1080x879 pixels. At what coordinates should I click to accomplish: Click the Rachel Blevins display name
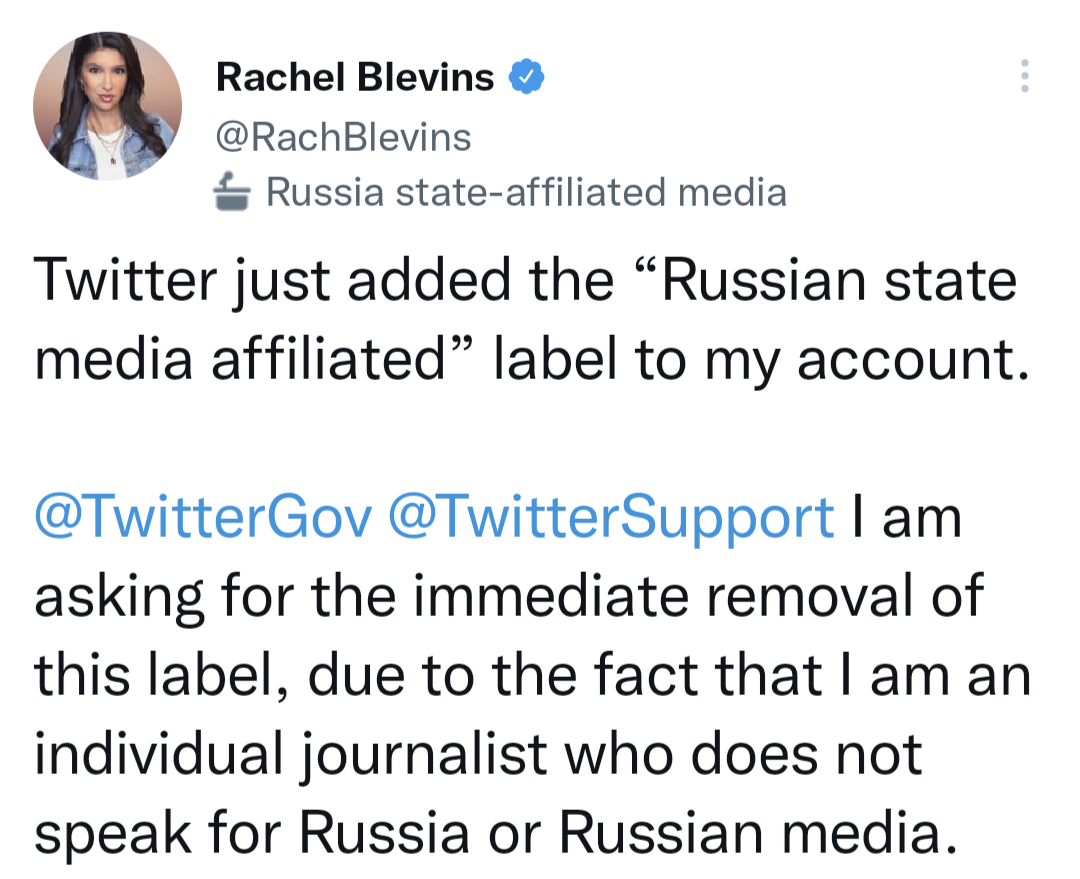pos(355,77)
